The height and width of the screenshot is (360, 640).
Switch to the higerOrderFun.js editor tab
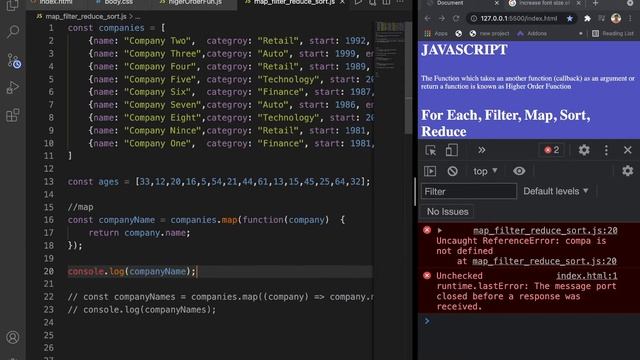click(x=191, y=2)
